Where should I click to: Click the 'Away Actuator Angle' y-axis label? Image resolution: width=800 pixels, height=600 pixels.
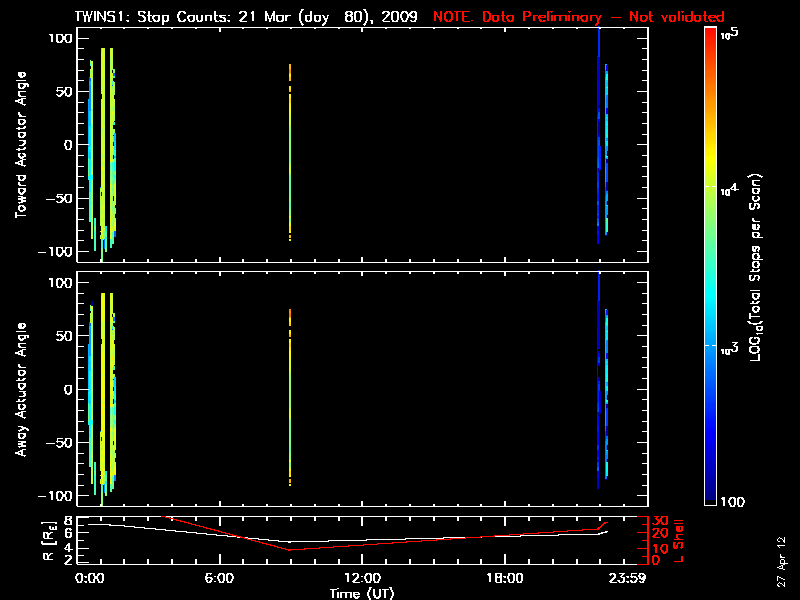click(20, 390)
